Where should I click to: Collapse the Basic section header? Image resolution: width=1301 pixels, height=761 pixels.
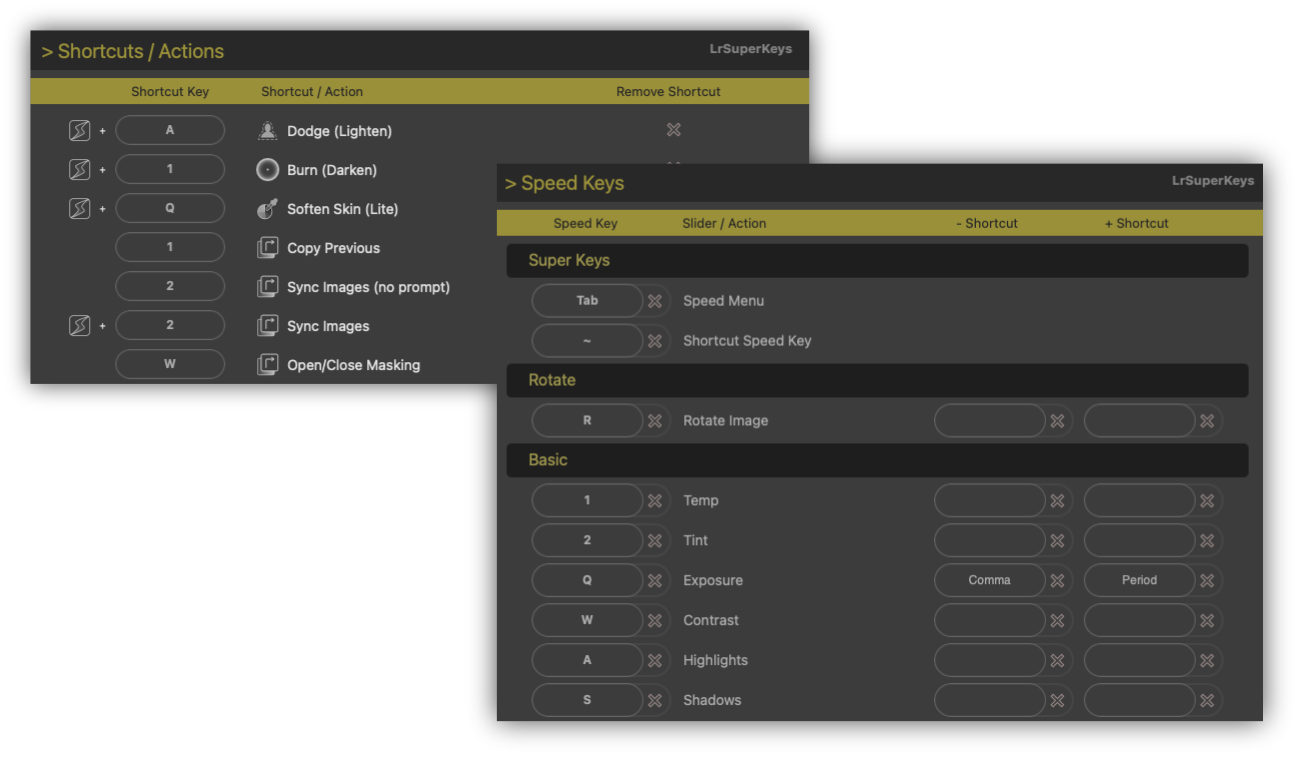click(x=548, y=460)
